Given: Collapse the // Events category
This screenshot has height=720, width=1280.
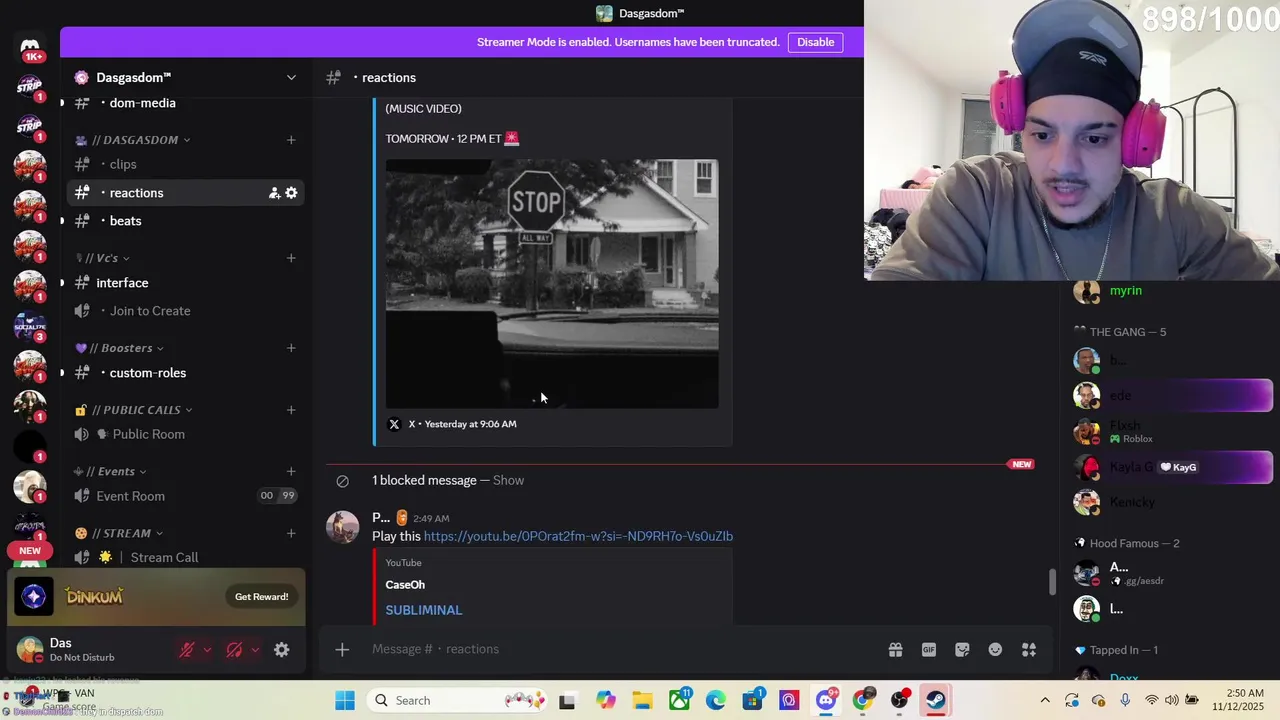Looking at the screenshot, I should tap(111, 472).
